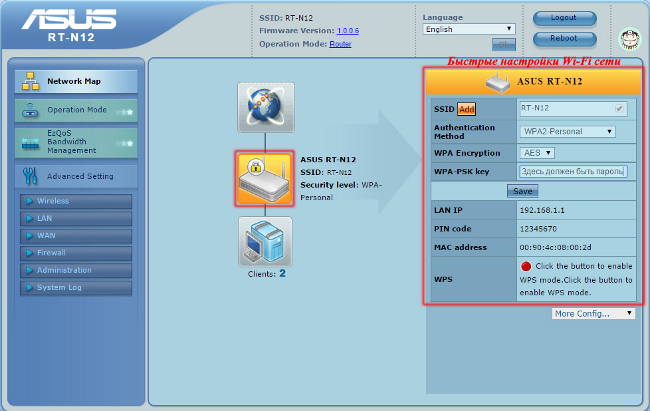This screenshot has width=650, height=411.
Task: Open the Language dropdown
Action: pos(469,29)
